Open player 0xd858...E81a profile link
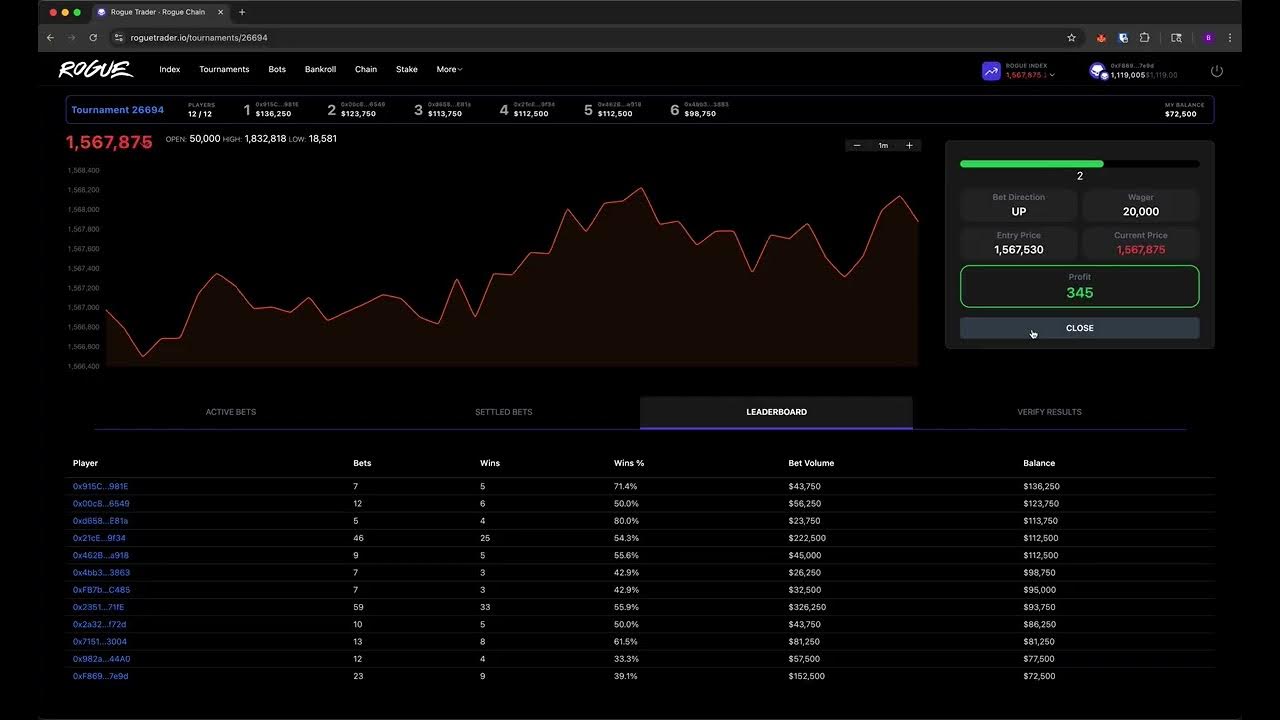 pyautogui.click(x=100, y=521)
